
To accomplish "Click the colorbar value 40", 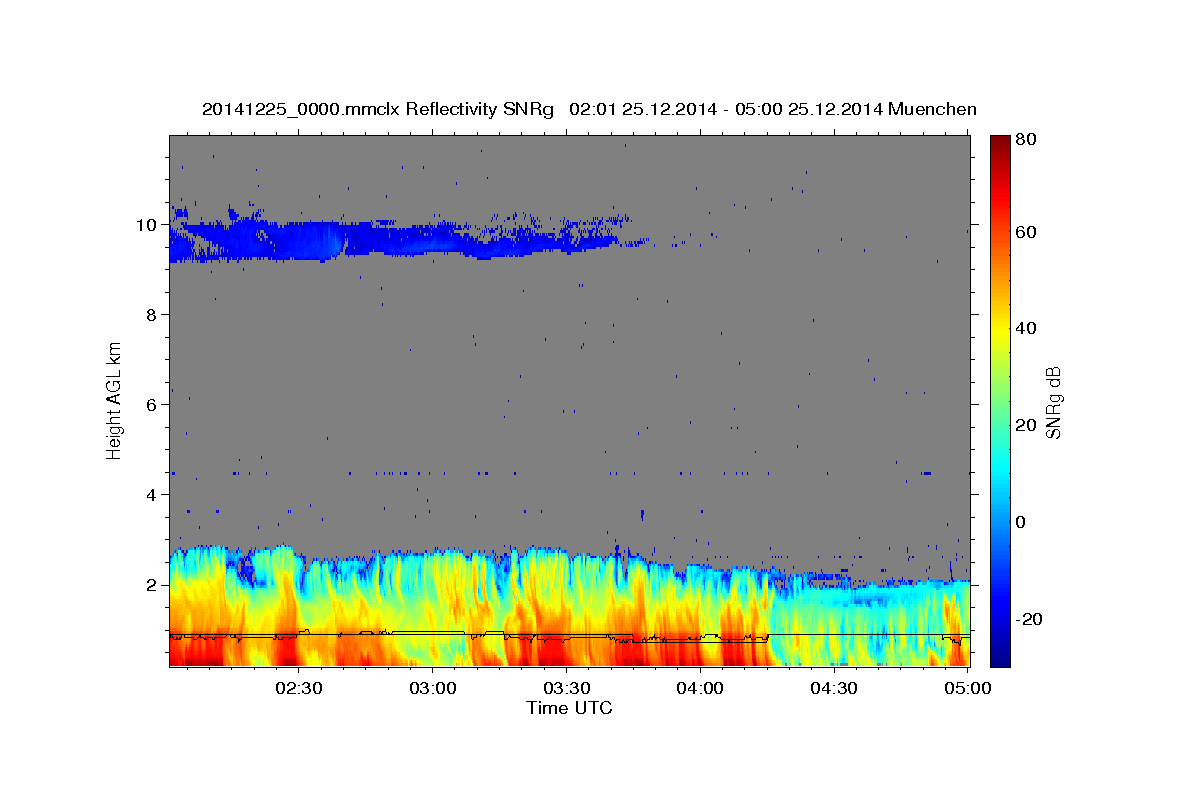I will tap(1025, 328).
